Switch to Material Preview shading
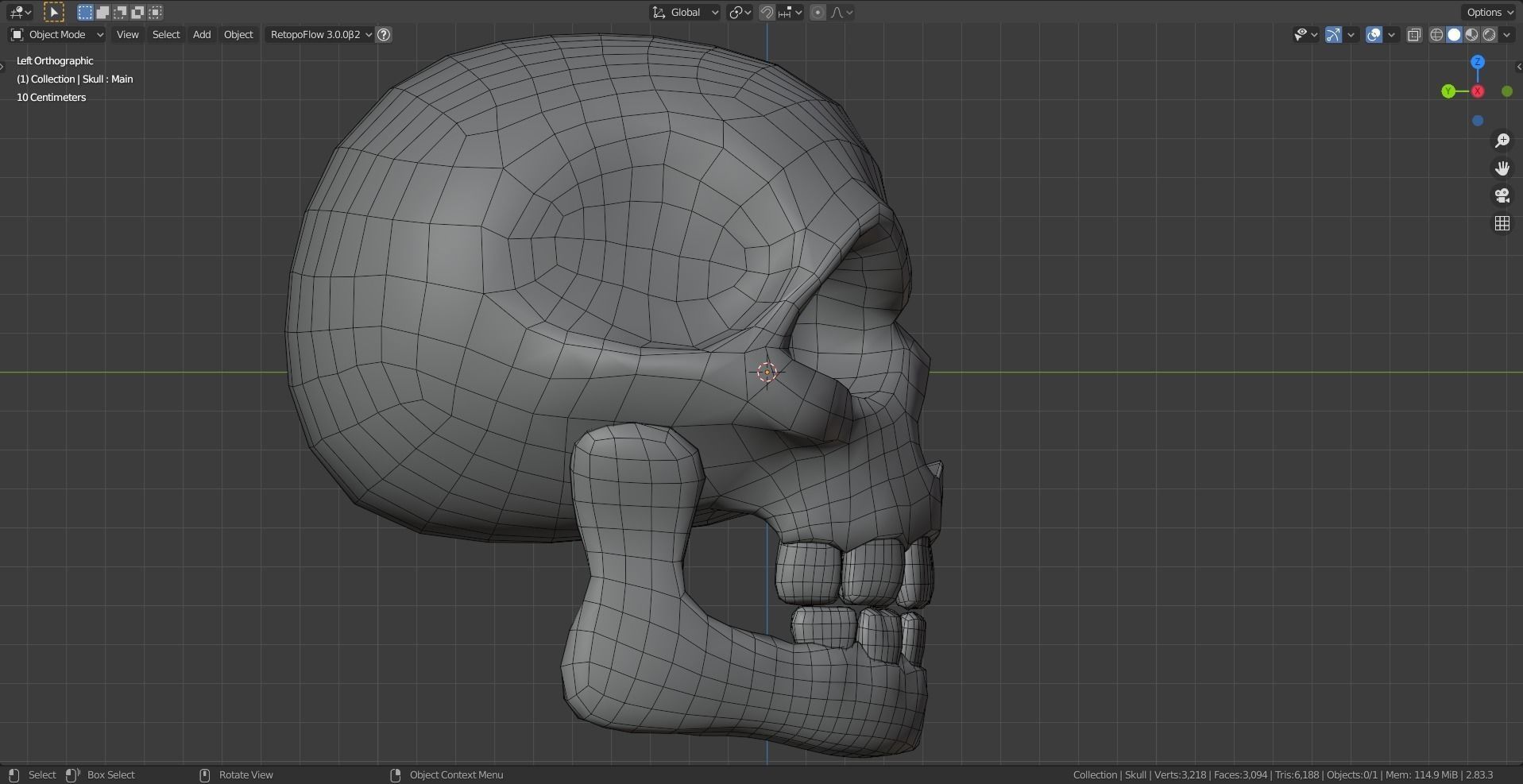The image size is (1523, 784). tap(1471, 34)
